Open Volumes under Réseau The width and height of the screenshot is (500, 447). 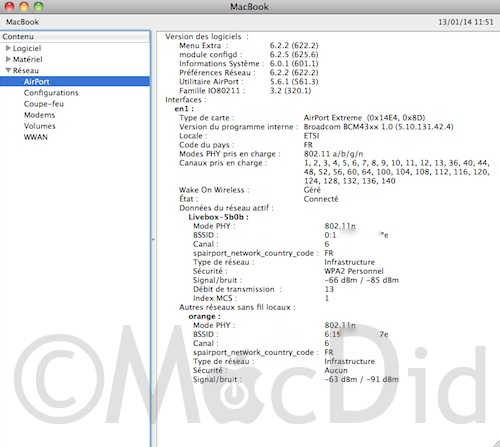(39, 126)
